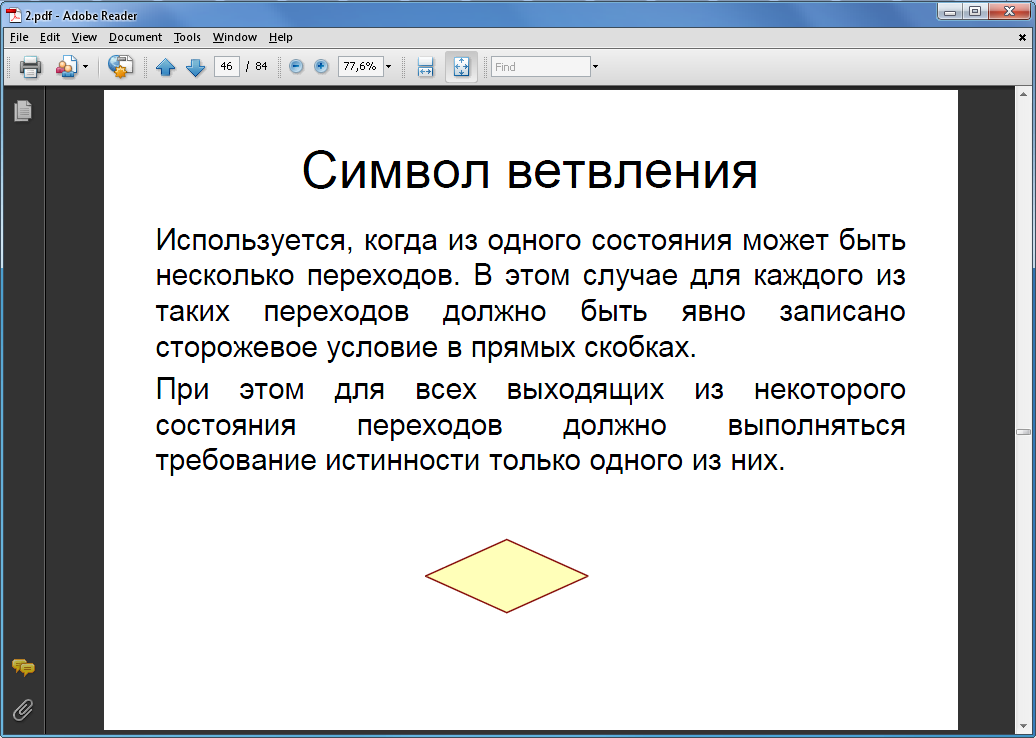Click the scrollbar up arrow
Image resolution: width=1036 pixels, height=738 pixels.
1023,94
